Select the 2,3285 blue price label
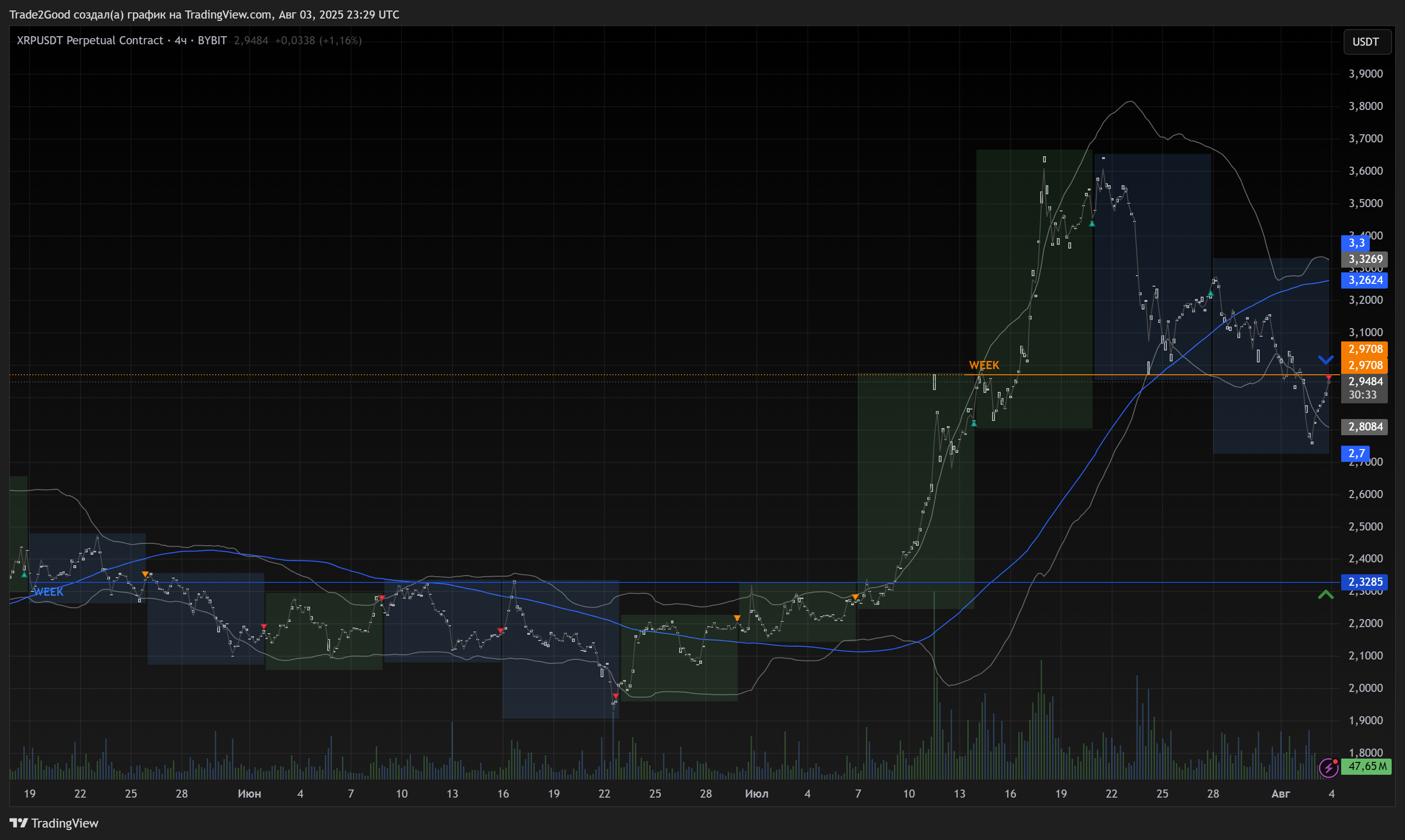The width and height of the screenshot is (1405, 840). point(1365,582)
